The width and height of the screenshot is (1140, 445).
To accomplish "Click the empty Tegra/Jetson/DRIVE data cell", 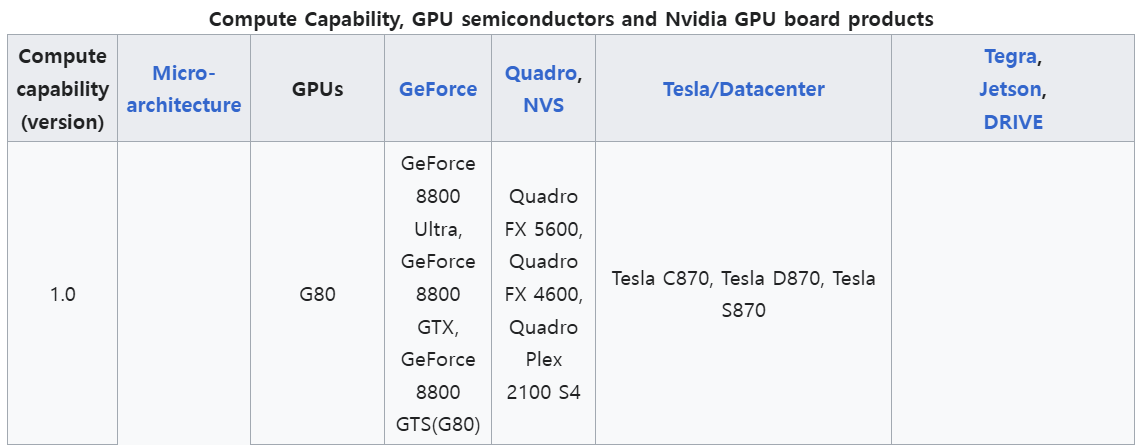I will (x=1013, y=294).
